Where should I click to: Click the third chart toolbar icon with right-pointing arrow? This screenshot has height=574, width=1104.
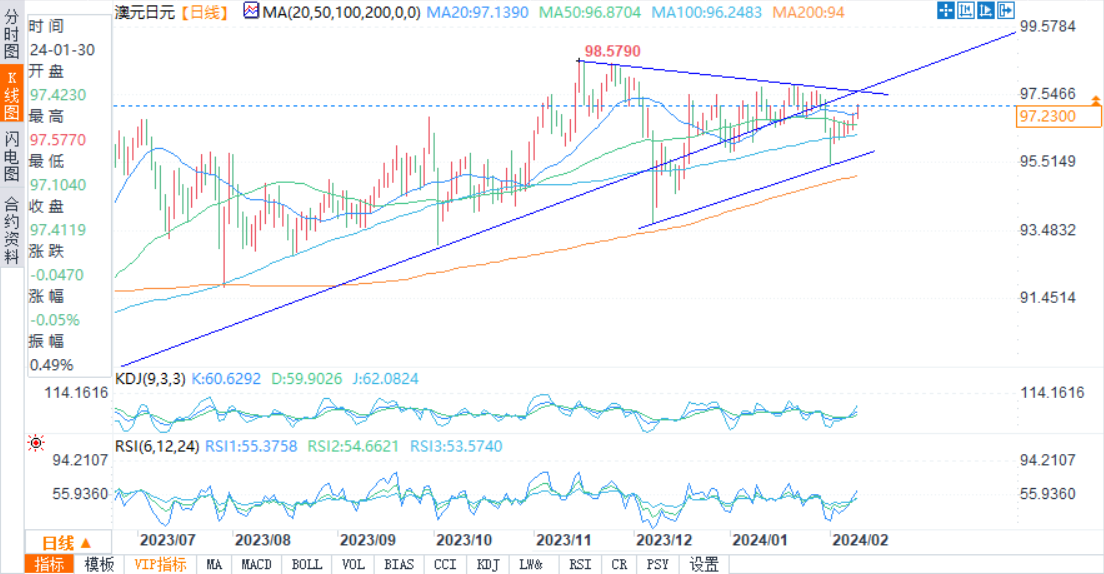tap(987, 11)
